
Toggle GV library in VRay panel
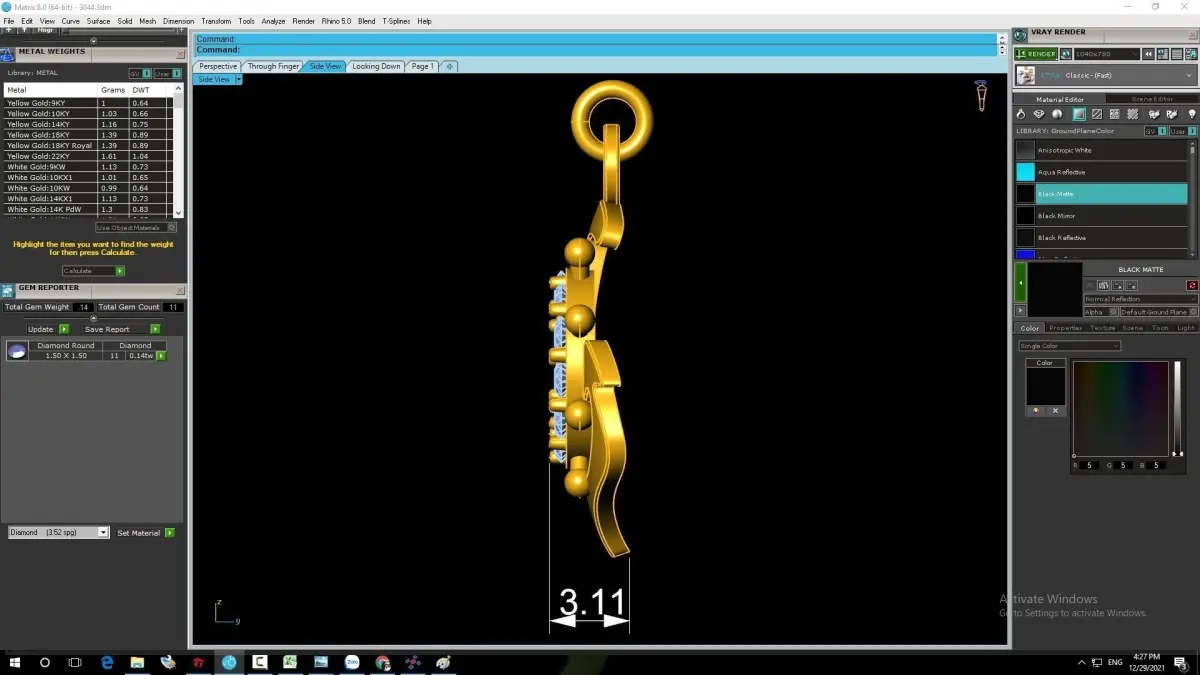click(x=1154, y=131)
